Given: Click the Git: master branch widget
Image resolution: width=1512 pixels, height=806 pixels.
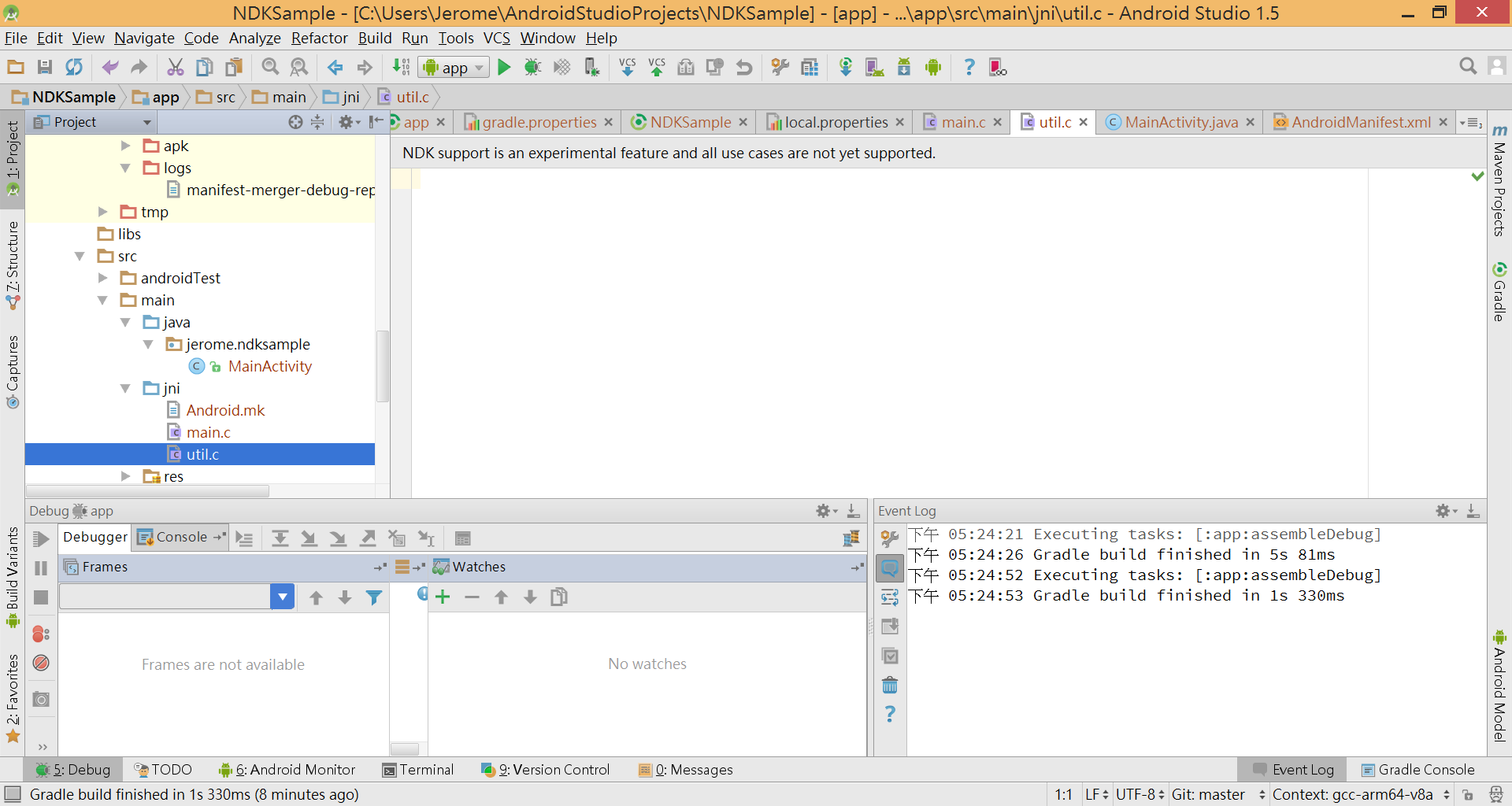Looking at the screenshot, I should tap(1217, 795).
